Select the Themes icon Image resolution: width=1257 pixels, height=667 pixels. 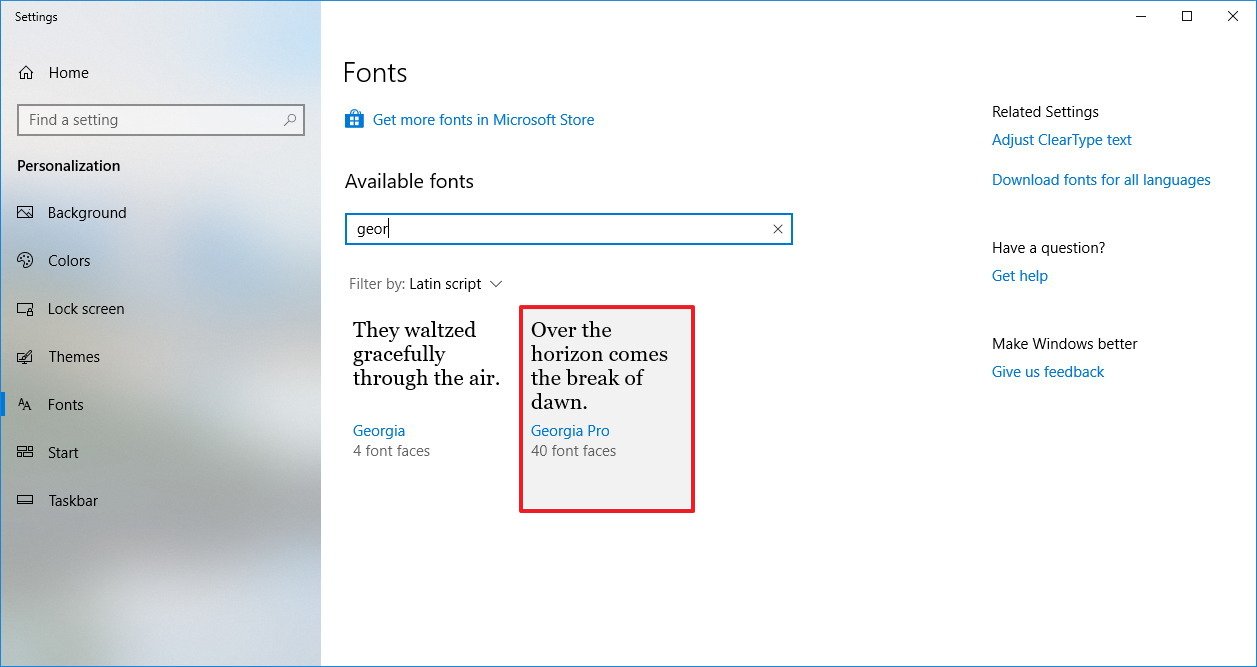pos(26,357)
